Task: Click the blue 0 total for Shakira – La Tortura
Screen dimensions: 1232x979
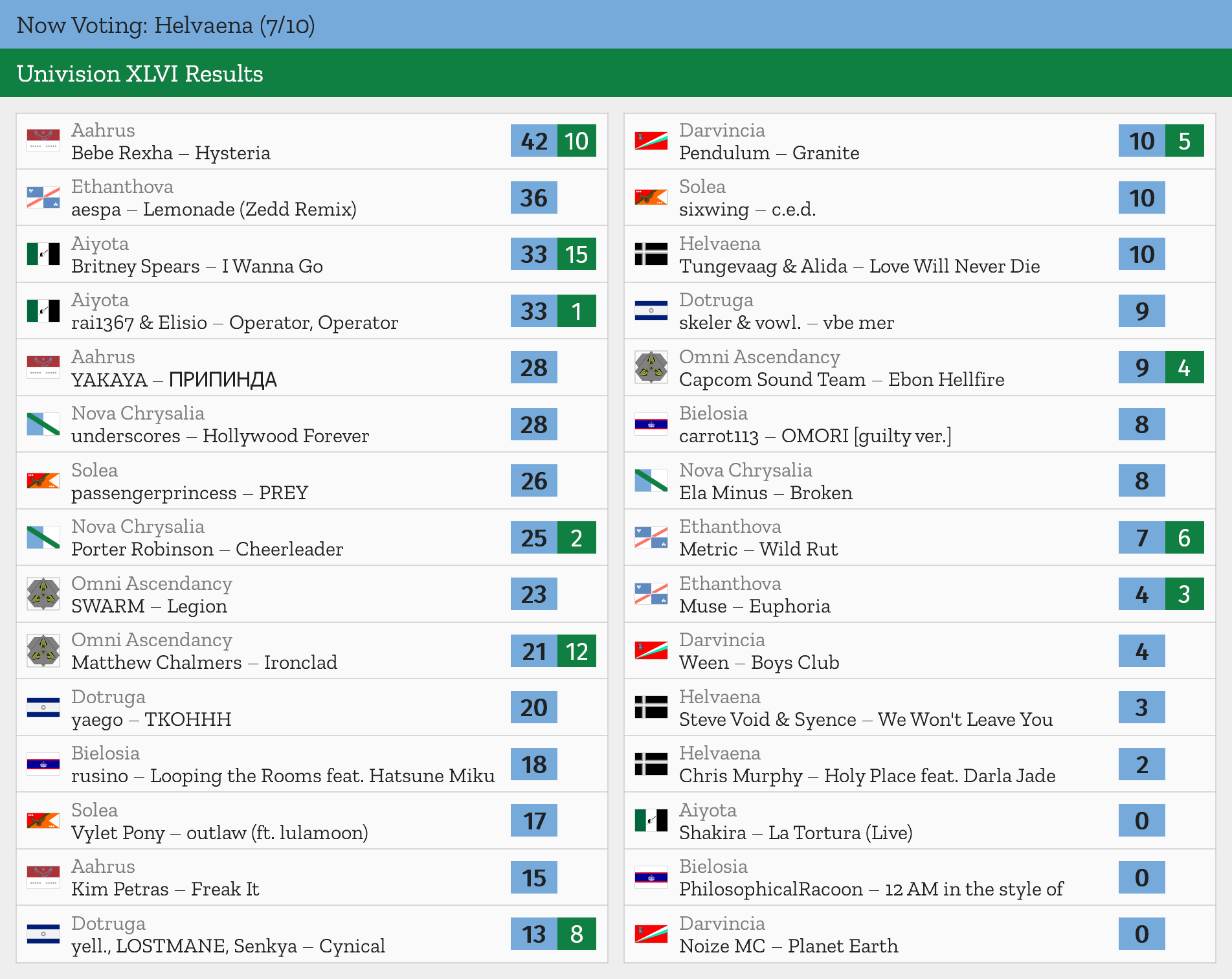Action: 1142,821
